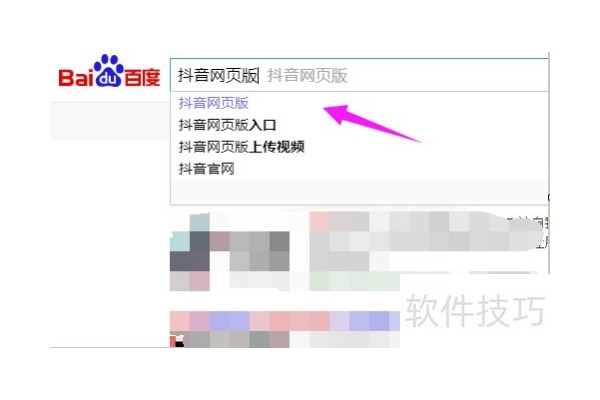Screen dimensions: 600x400
Task: Click the red "Bai" logo letters
Action: click(77, 77)
